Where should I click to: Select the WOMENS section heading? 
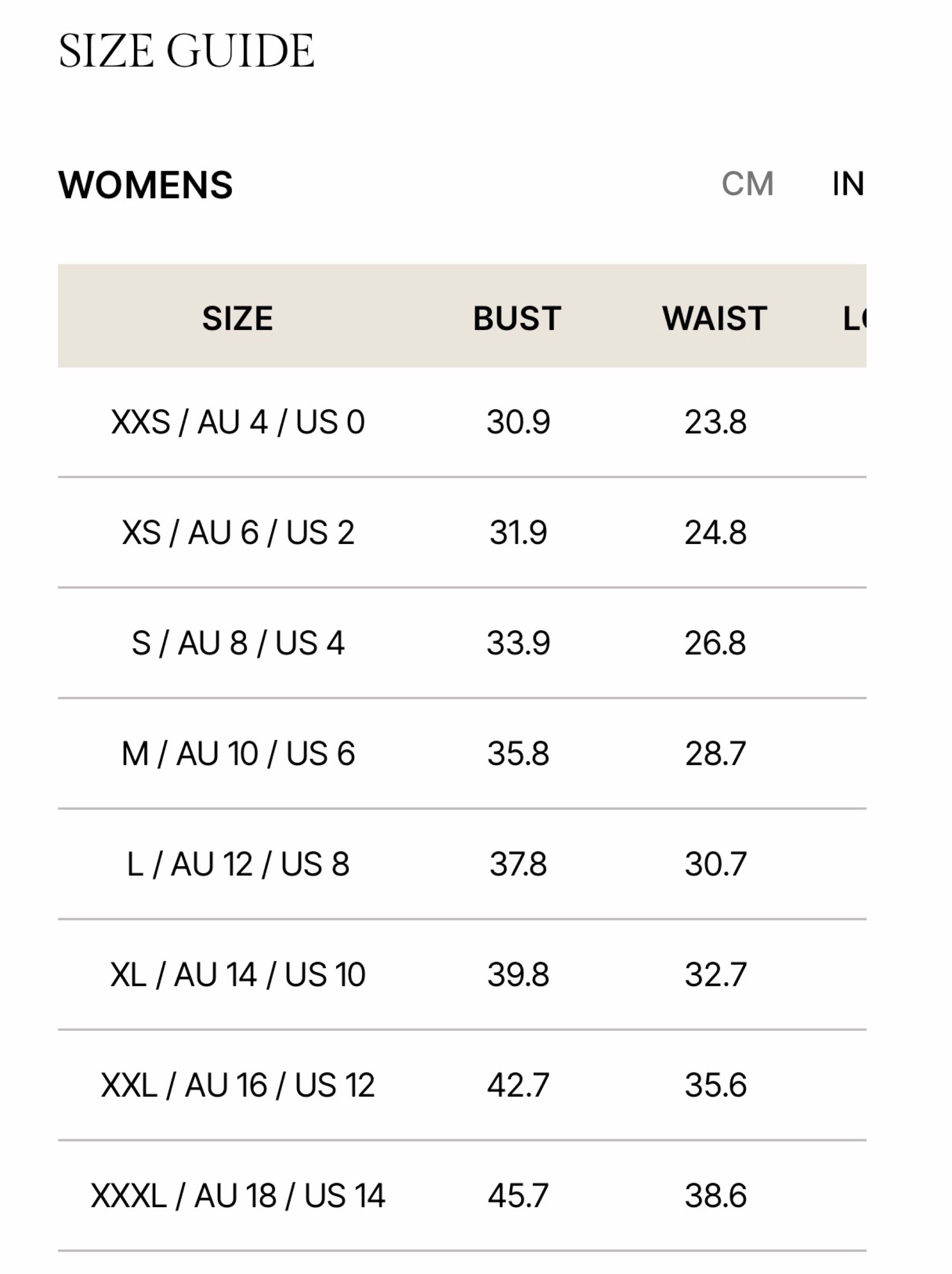click(x=146, y=185)
